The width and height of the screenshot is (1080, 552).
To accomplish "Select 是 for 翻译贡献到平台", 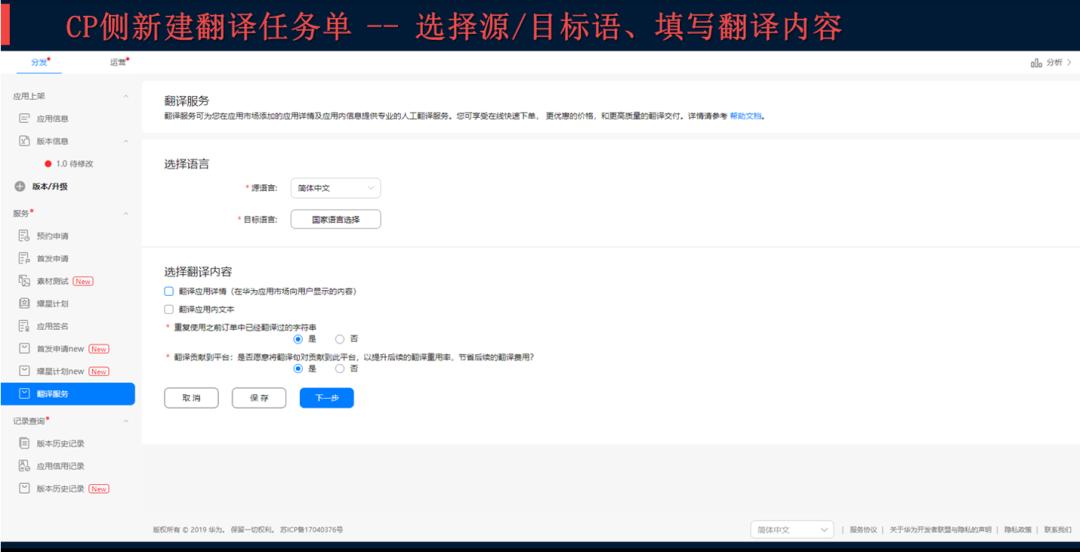I will (x=298, y=369).
